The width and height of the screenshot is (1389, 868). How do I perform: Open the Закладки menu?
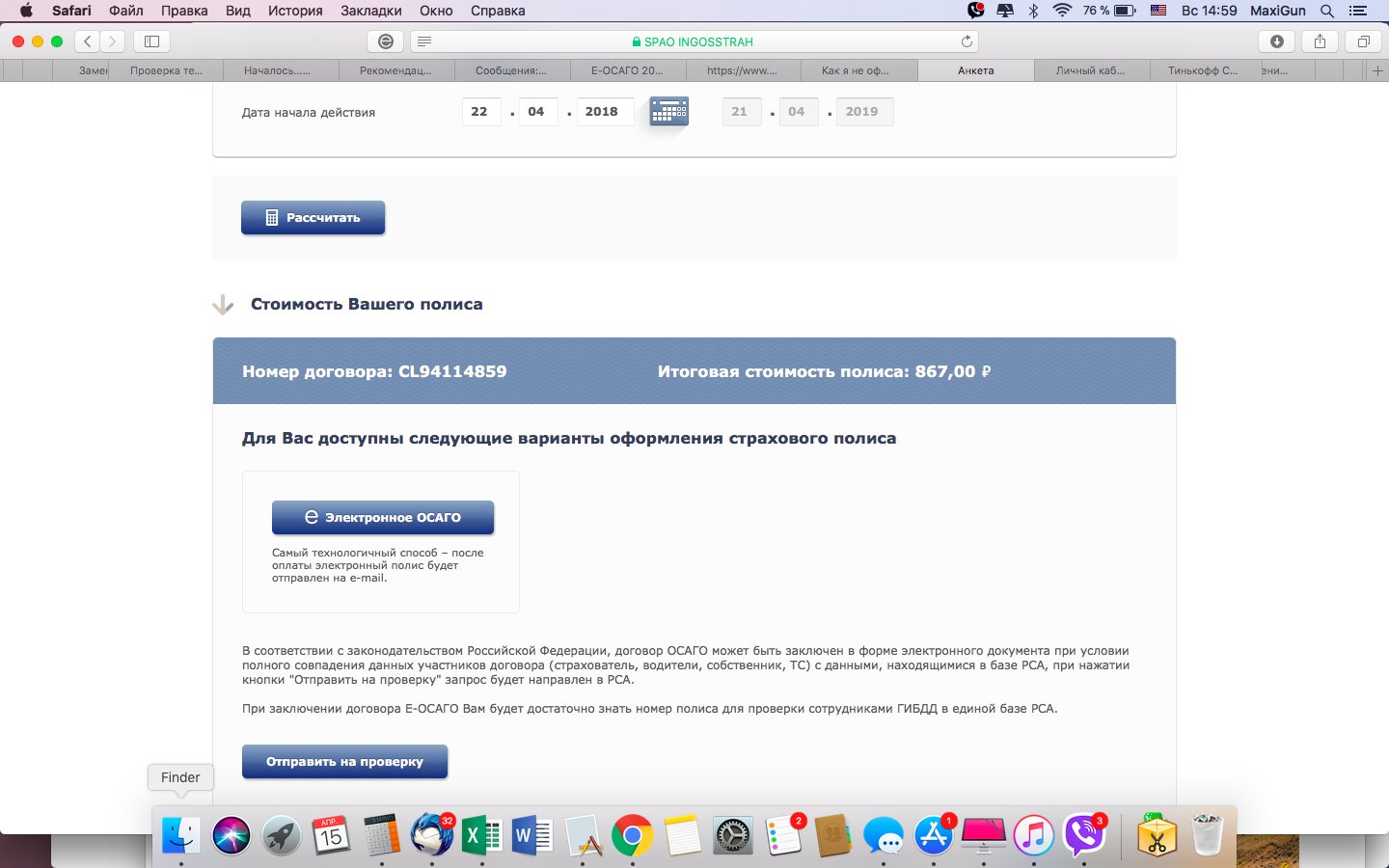371,11
